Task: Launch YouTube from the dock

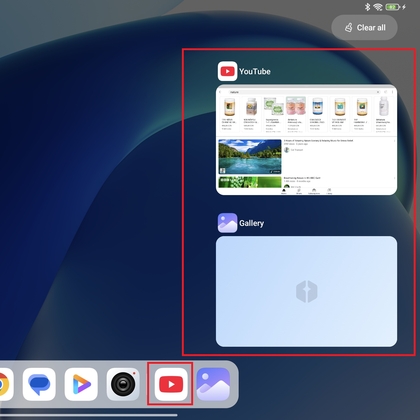Action: coord(171,384)
